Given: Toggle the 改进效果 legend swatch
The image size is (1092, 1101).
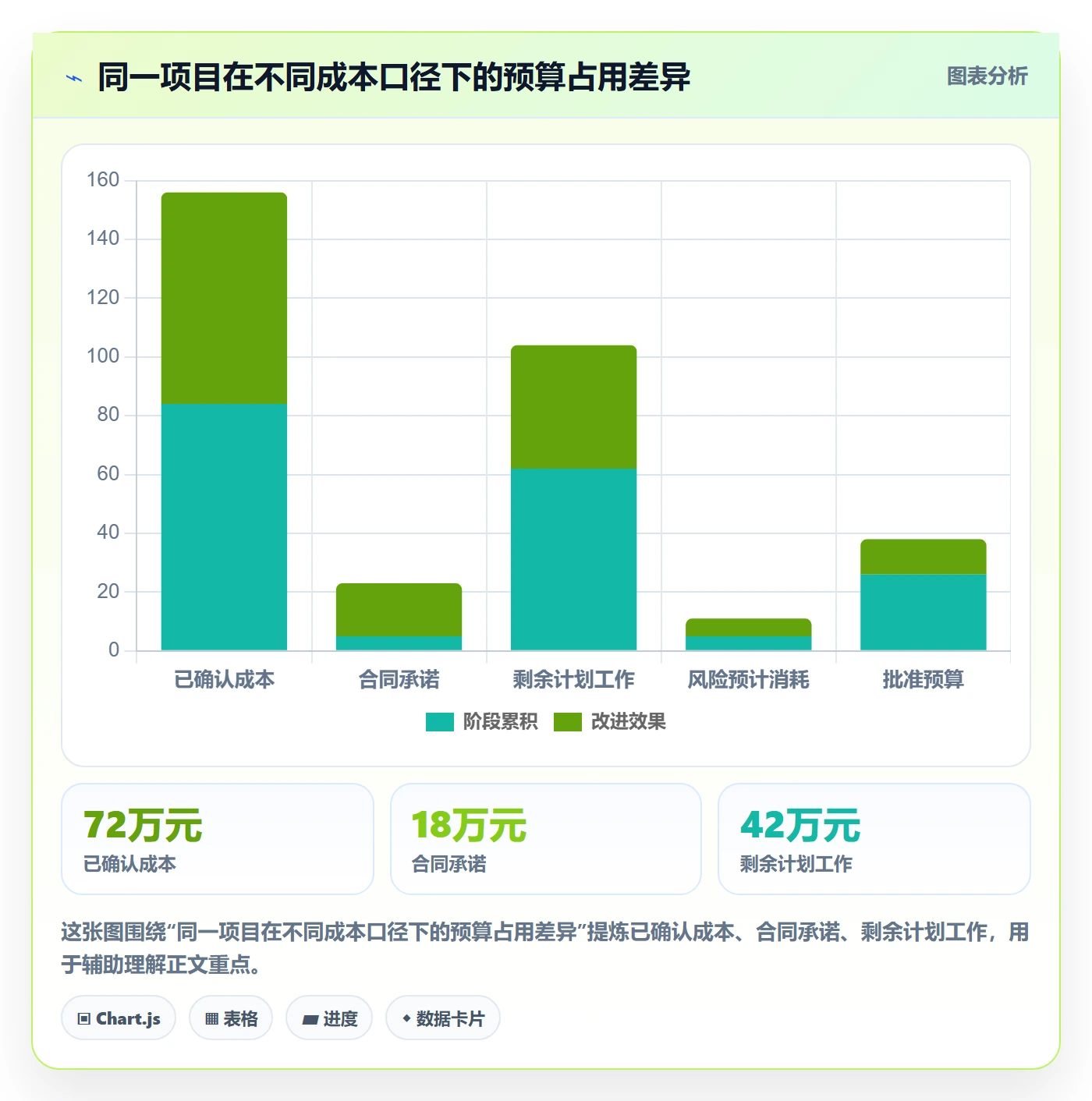Looking at the screenshot, I should 567,722.
